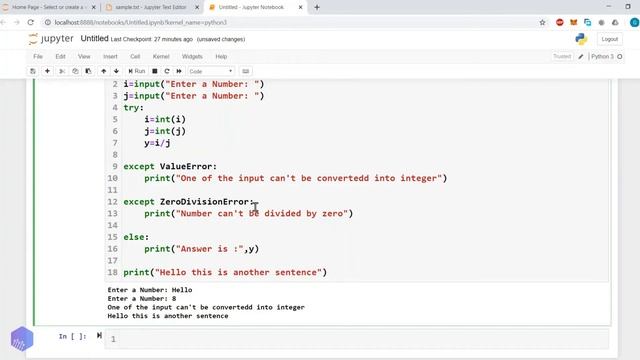Screen dimensions: 640x360
Task: Close the sample.txt browser tab
Action: click(x=197, y=7)
